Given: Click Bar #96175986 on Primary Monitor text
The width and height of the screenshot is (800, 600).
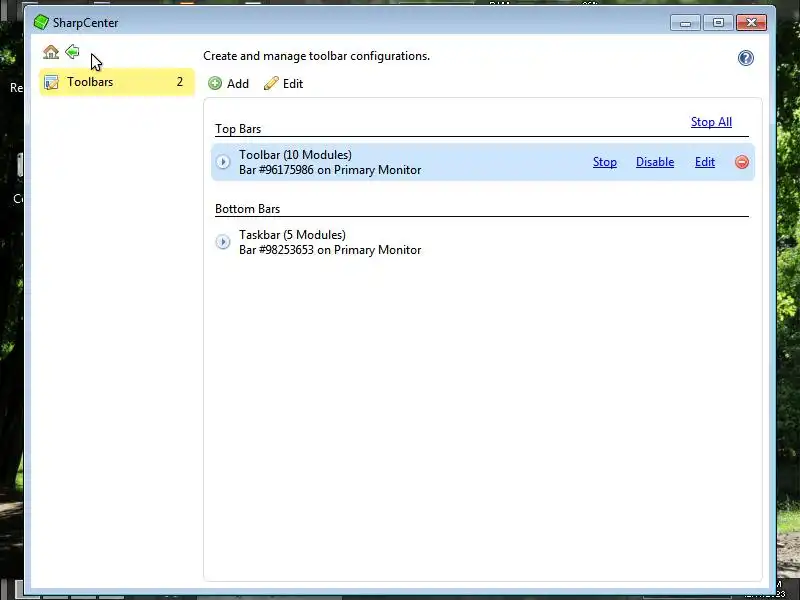Looking at the screenshot, I should [330, 170].
